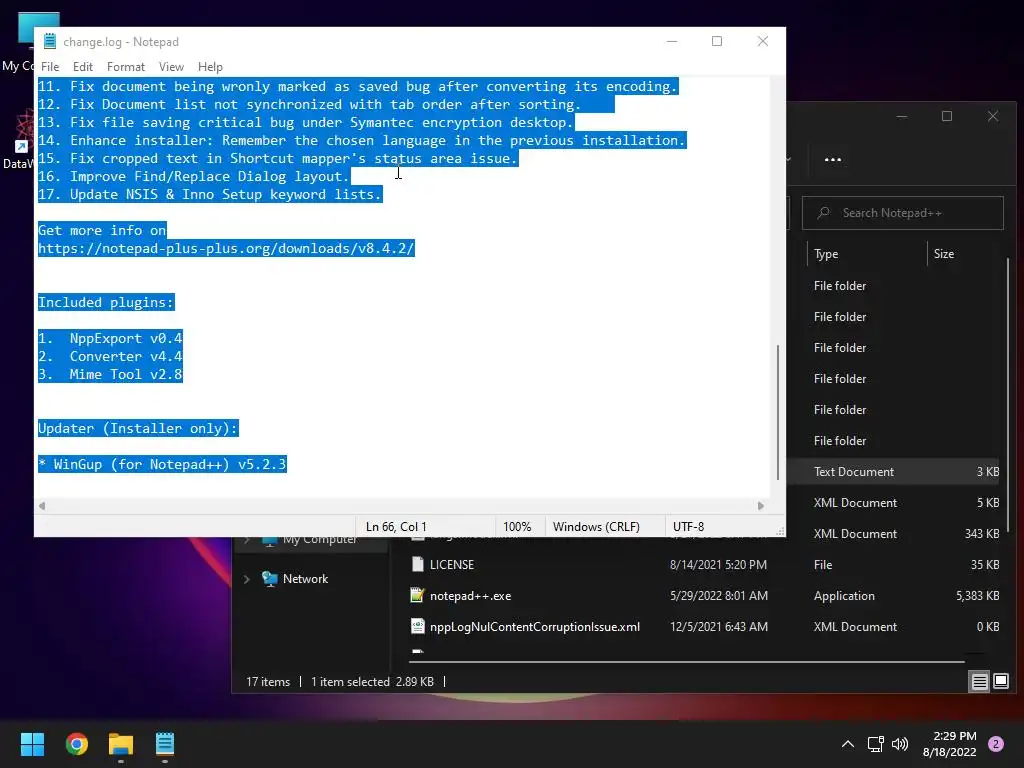Click the volume speaker icon
The height and width of the screenshot is (768, 1024).
coord(900,744)
